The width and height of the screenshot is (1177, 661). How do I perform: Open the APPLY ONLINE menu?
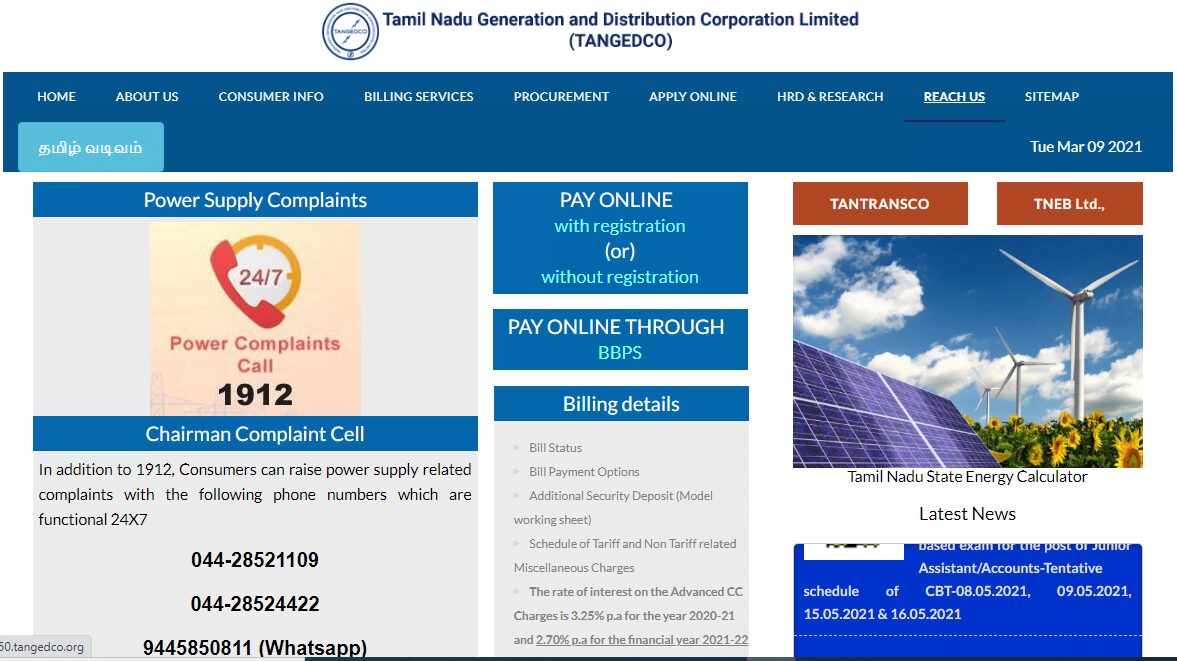tap(692, 97)
